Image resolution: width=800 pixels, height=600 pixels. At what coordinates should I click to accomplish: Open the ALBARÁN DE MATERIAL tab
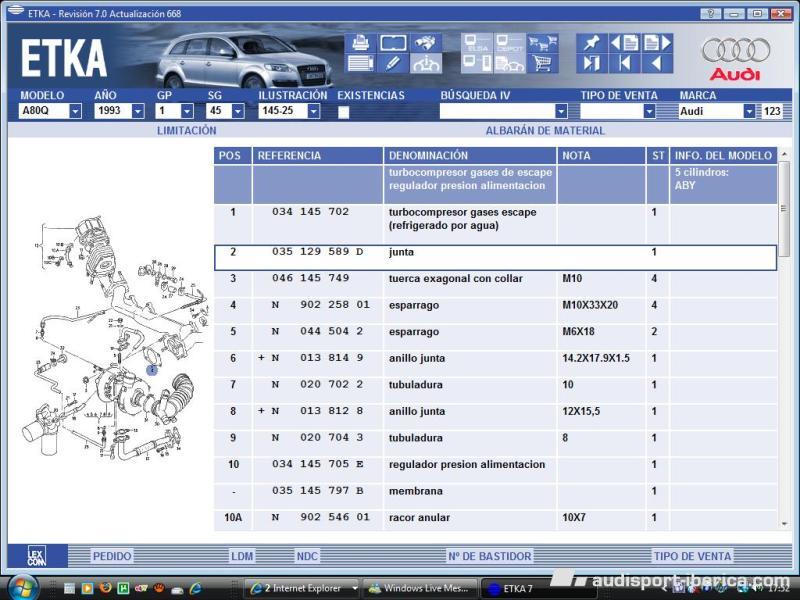544,131
